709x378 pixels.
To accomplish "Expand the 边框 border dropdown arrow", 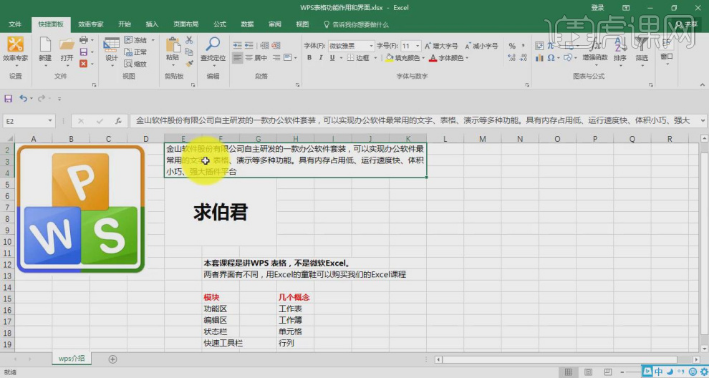I will tap(375, 58).
